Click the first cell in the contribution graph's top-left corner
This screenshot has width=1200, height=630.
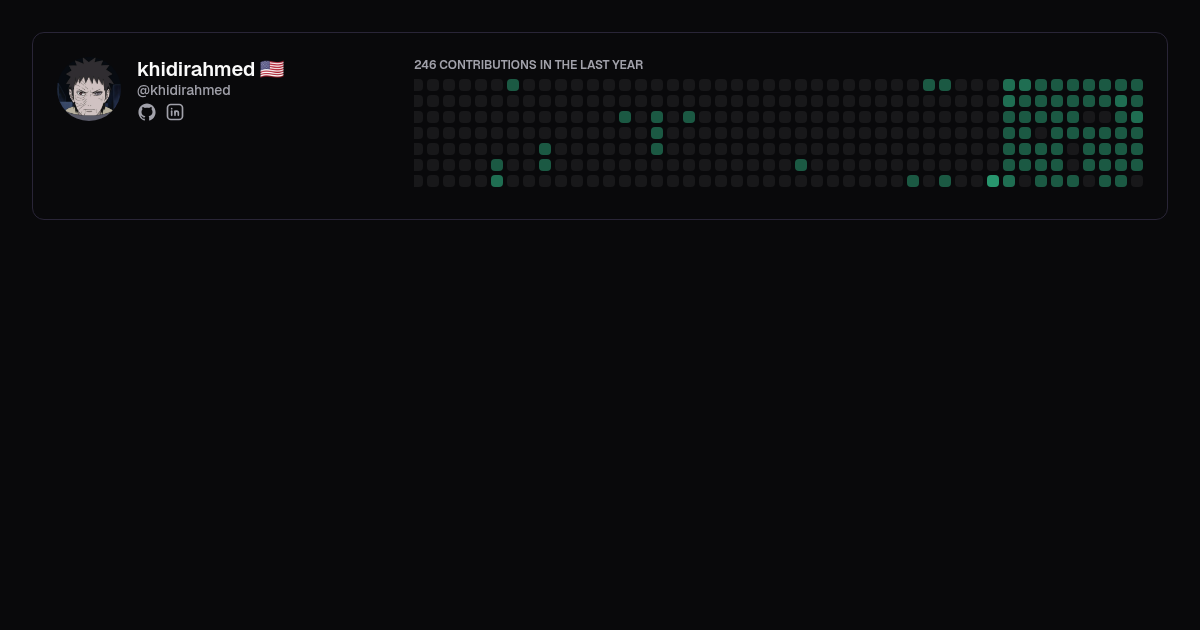pyautogui.click(x=419, y=85)
